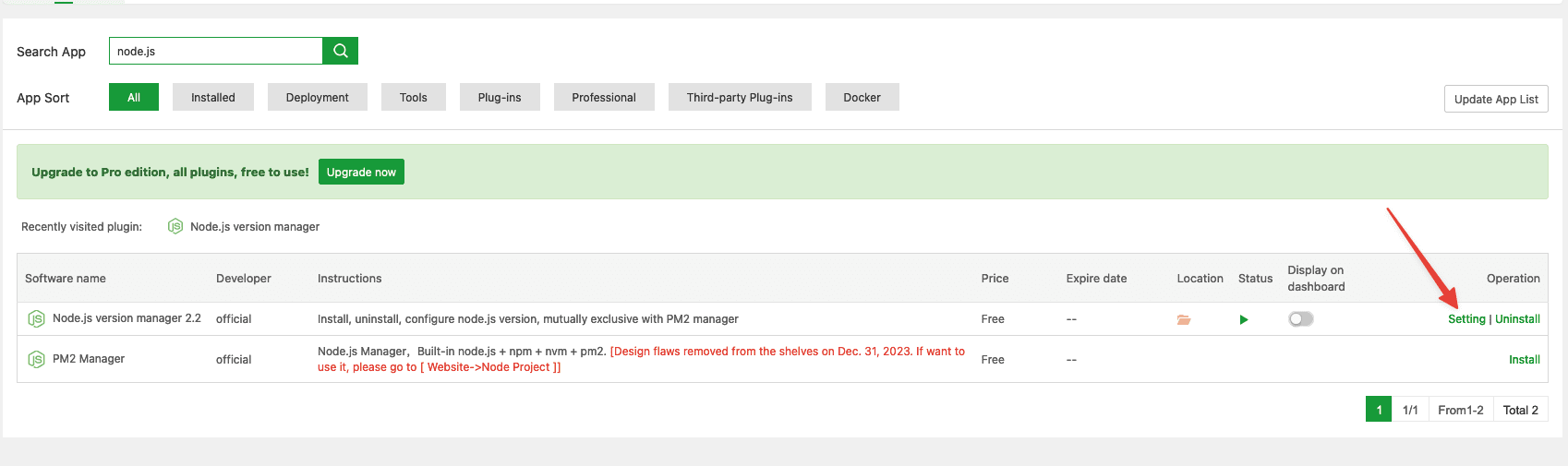Toggle Display on dashboard for Node.js manager
The image size is (1568, 466).
tap(1300, 319)
